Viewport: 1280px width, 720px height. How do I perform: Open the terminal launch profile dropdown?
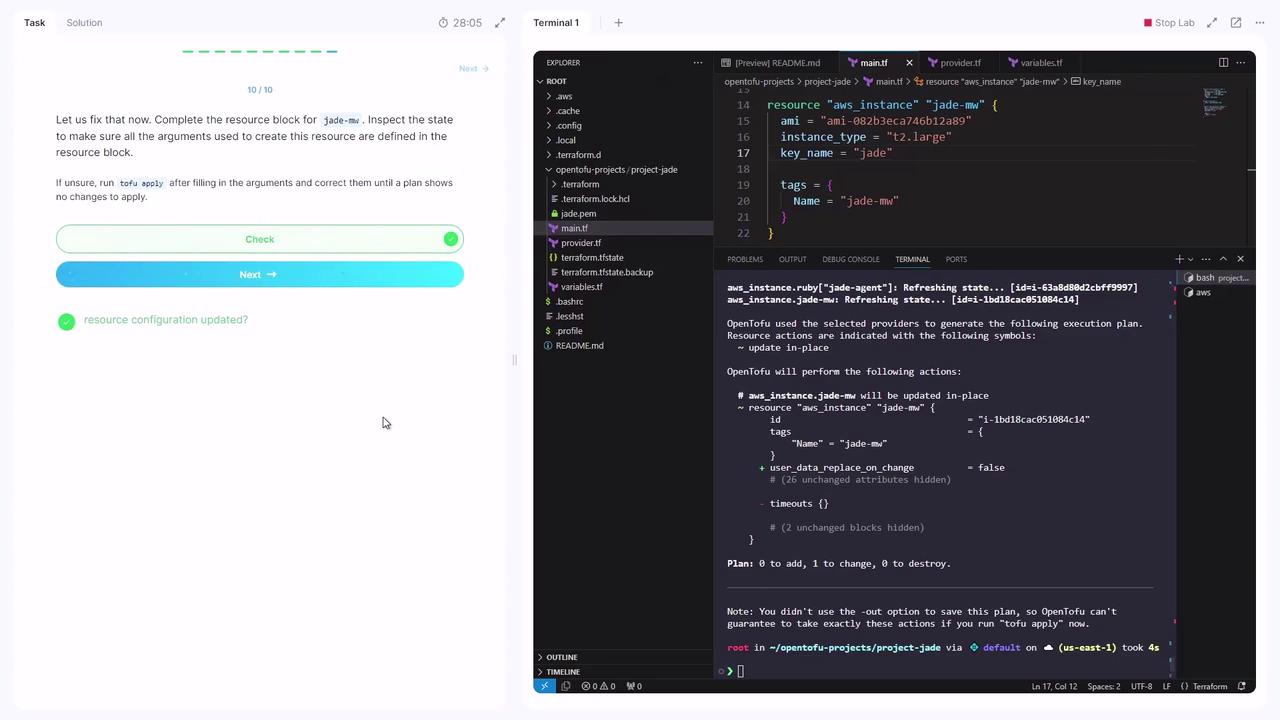click(1190, 259)
